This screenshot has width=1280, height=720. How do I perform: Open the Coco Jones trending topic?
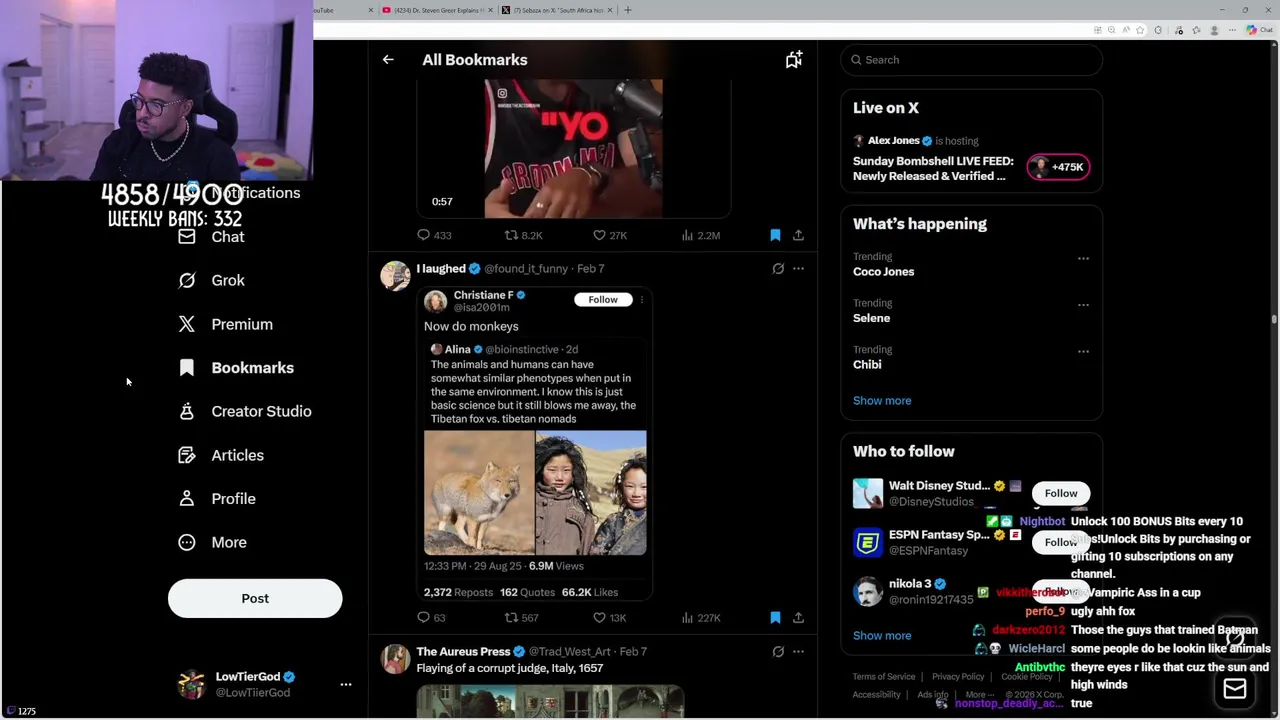pos(883,272)
